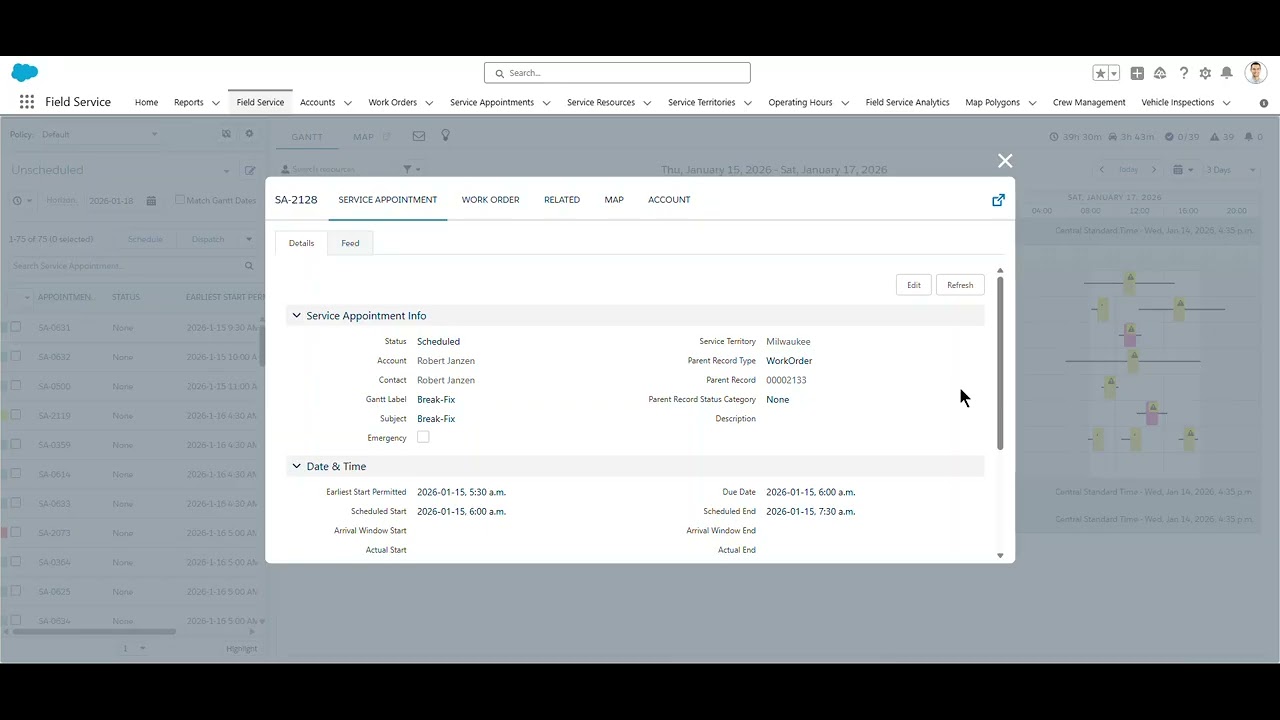
Task: Open the Trailhead guidance icon
Action: 1160,73
